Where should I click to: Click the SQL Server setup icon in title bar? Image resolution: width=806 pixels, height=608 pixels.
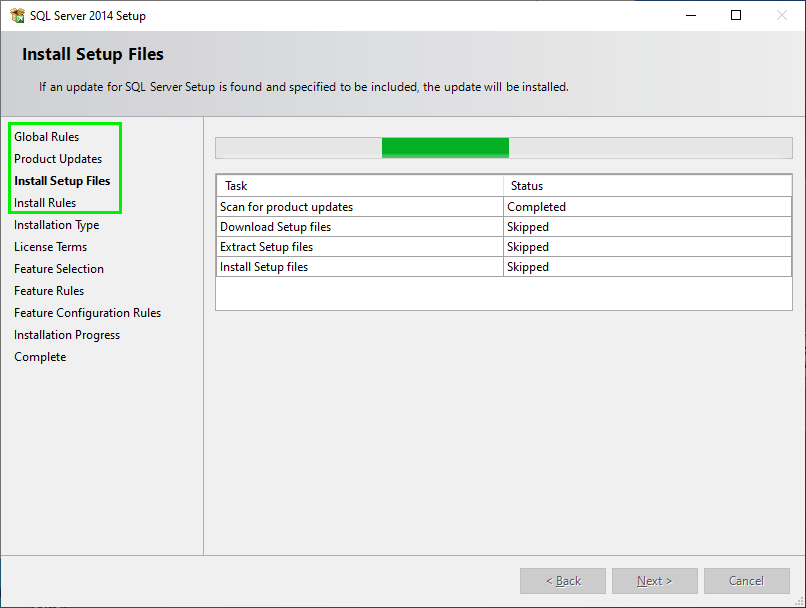pos(14,15)
